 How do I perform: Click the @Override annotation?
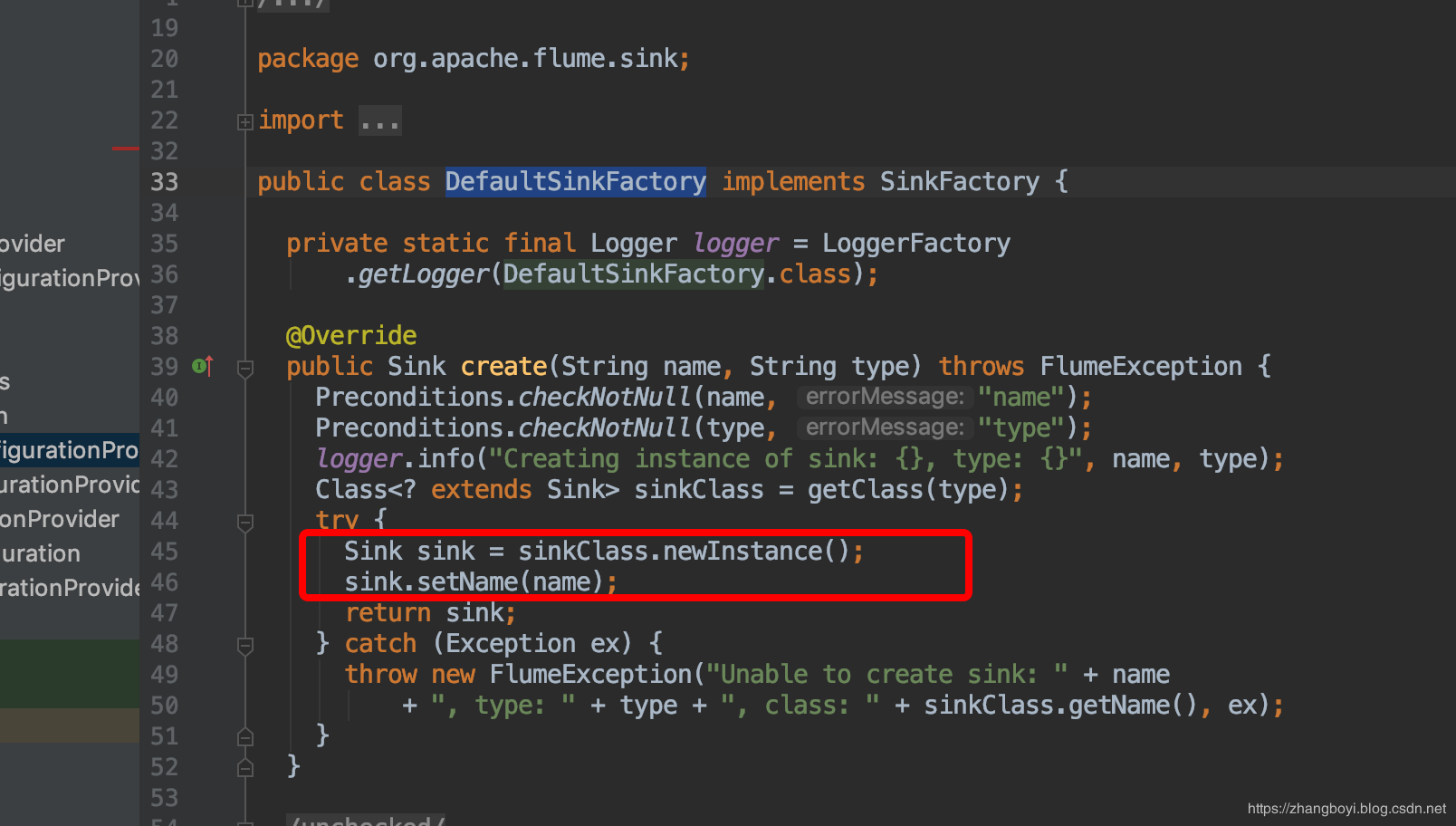coord(351,335)
